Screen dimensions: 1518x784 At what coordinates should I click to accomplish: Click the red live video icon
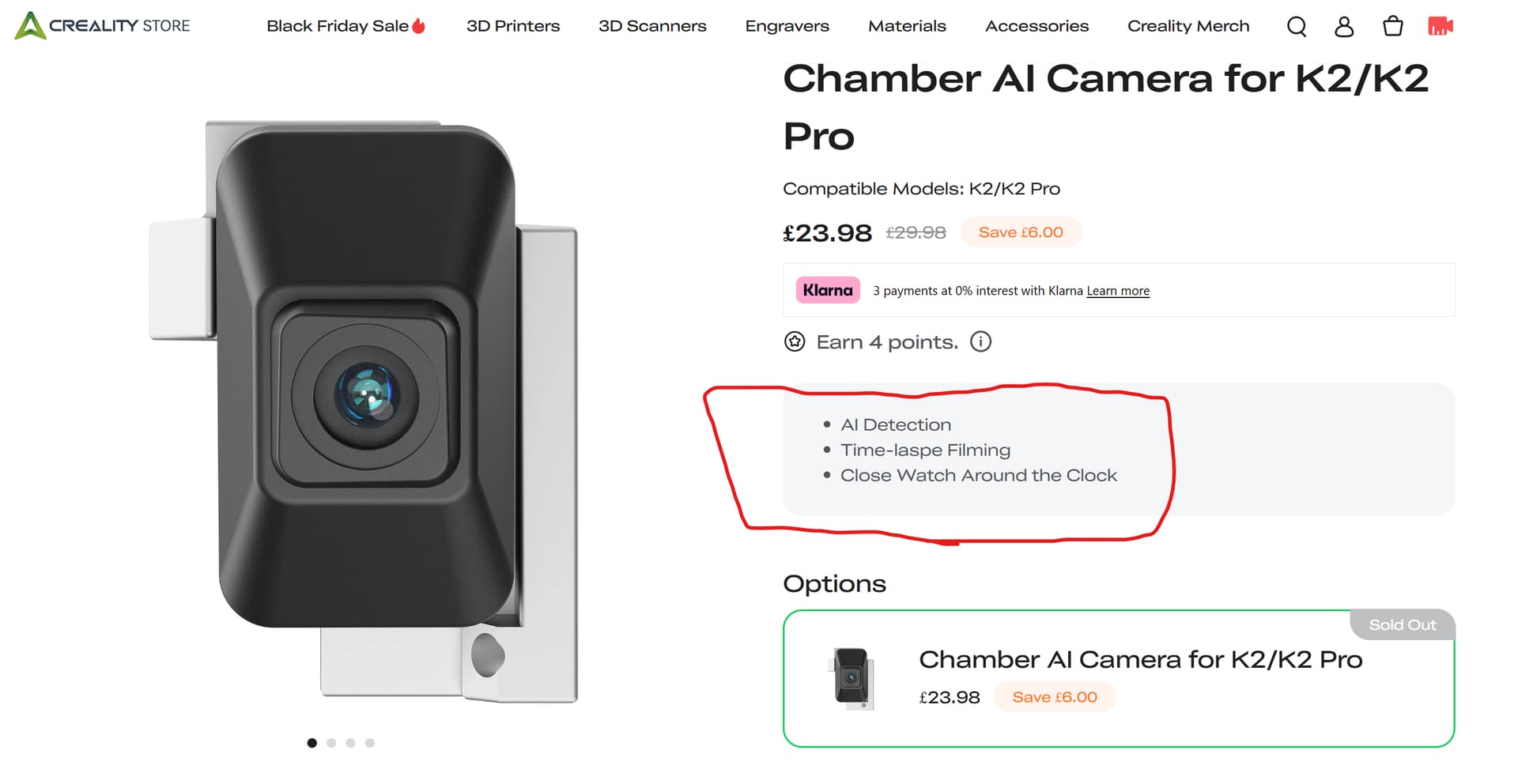coord(1441,27)
